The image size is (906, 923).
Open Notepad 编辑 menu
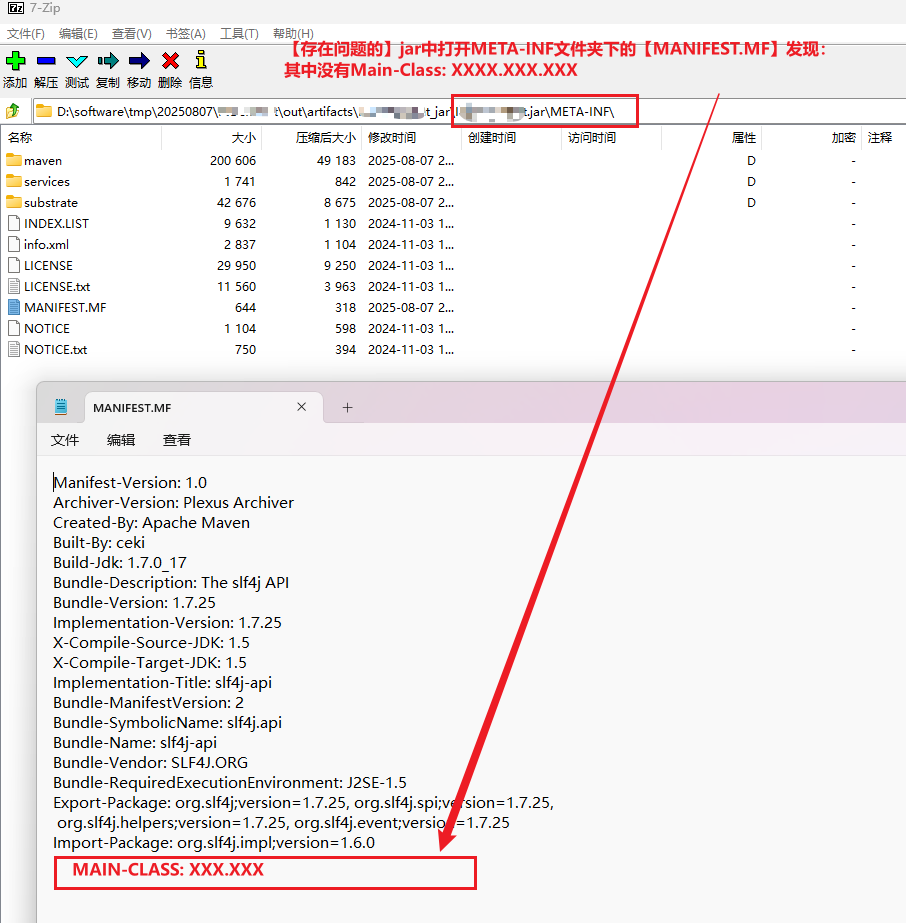pos(121,440)
